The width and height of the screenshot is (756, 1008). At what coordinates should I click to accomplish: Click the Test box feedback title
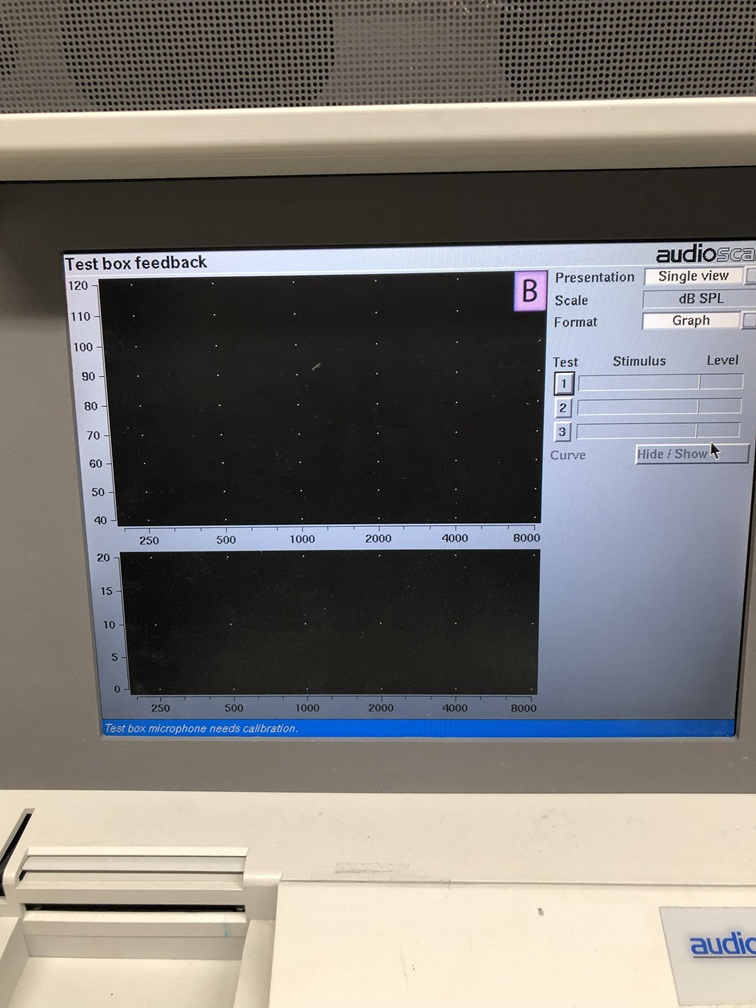136,263
